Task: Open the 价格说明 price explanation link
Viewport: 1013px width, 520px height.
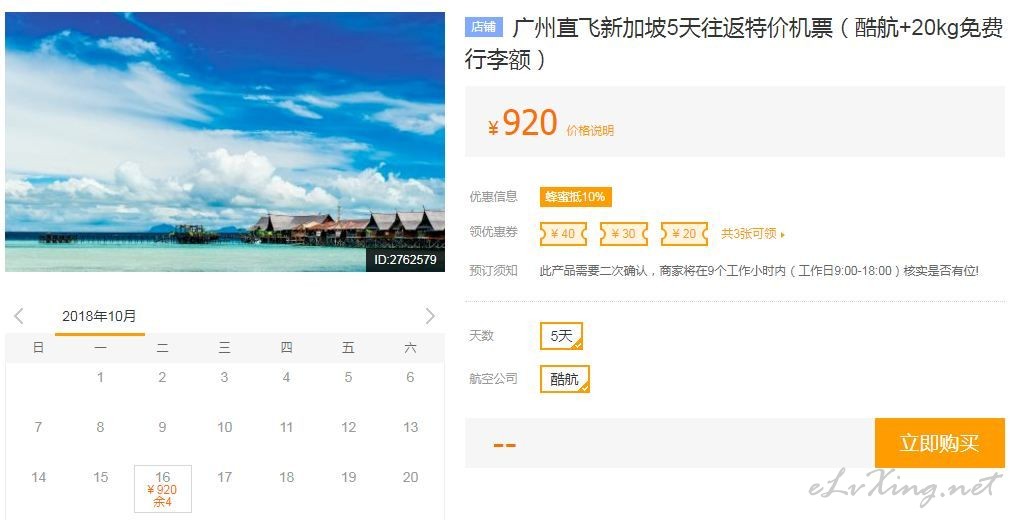Action: click(590, 130)
